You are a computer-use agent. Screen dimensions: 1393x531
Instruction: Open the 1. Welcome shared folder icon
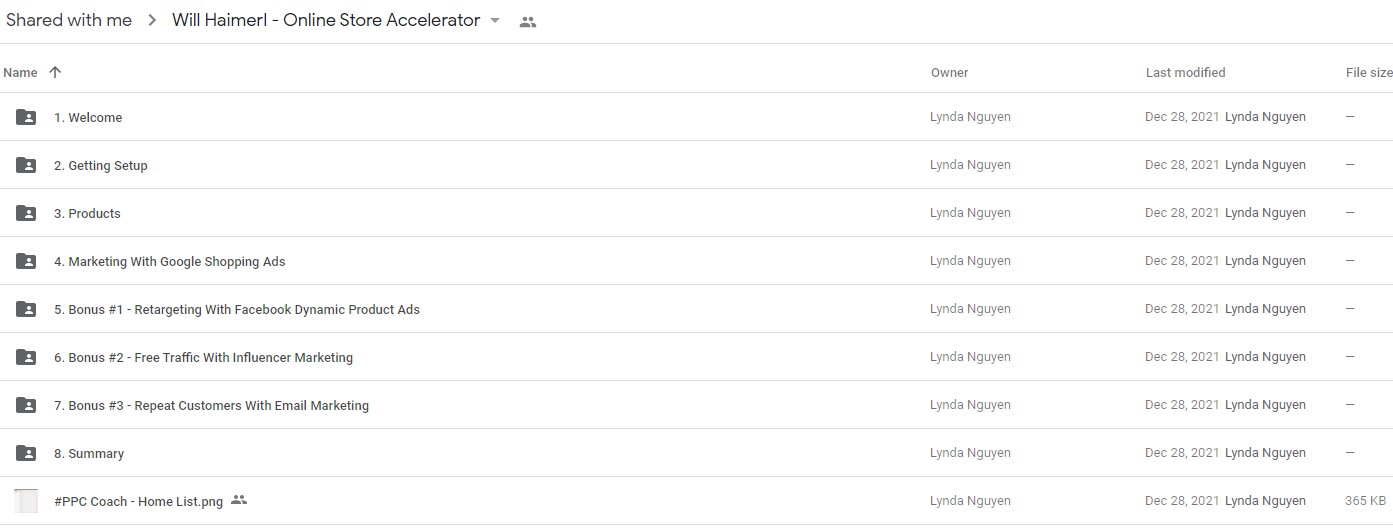click(x=26, y=117)
